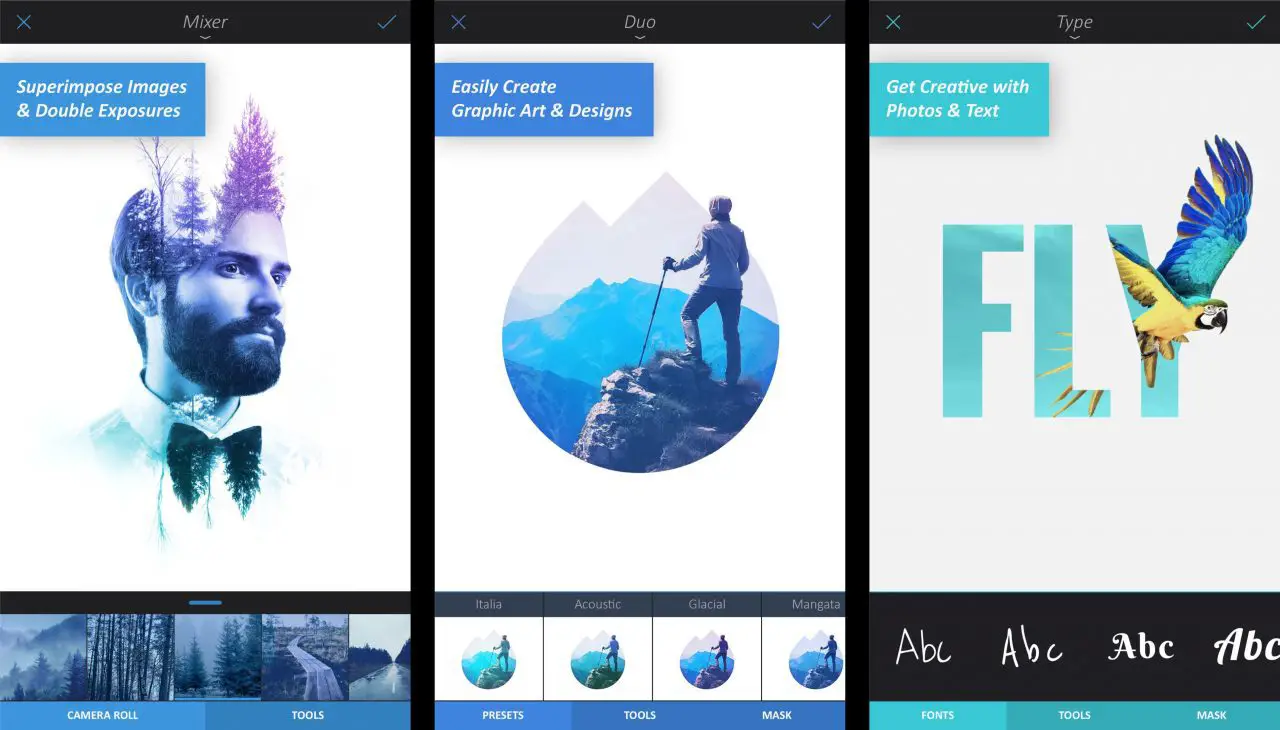
Task: Dismiss the Type screen using the X icon
Action: pyautogui.click(x=893, y=22)
